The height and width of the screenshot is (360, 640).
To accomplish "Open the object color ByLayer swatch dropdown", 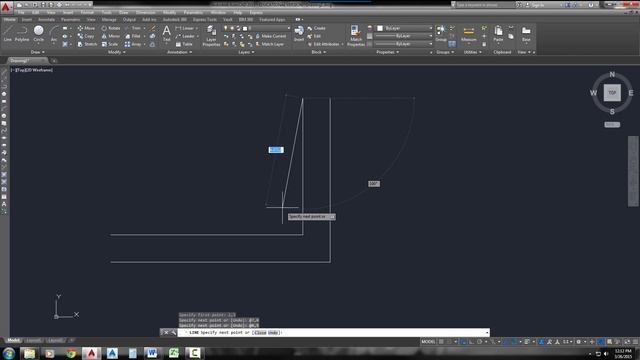I will [404, 28].
